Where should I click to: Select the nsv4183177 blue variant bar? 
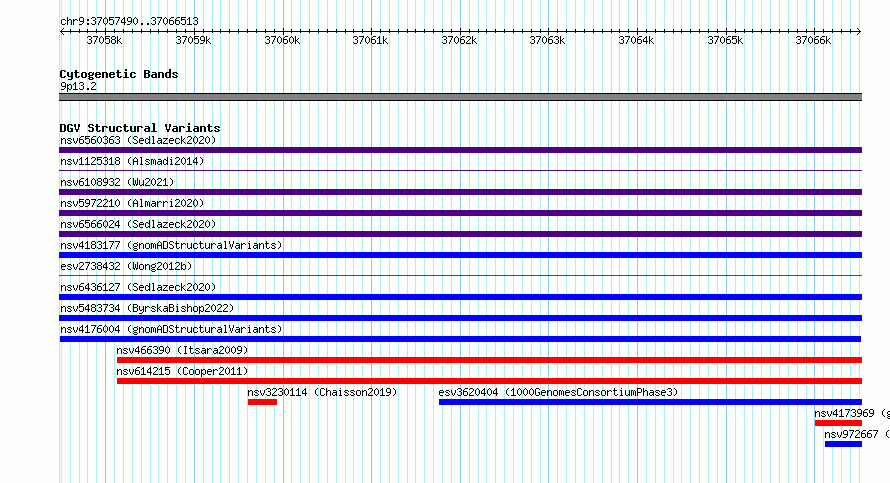[460, 255]
